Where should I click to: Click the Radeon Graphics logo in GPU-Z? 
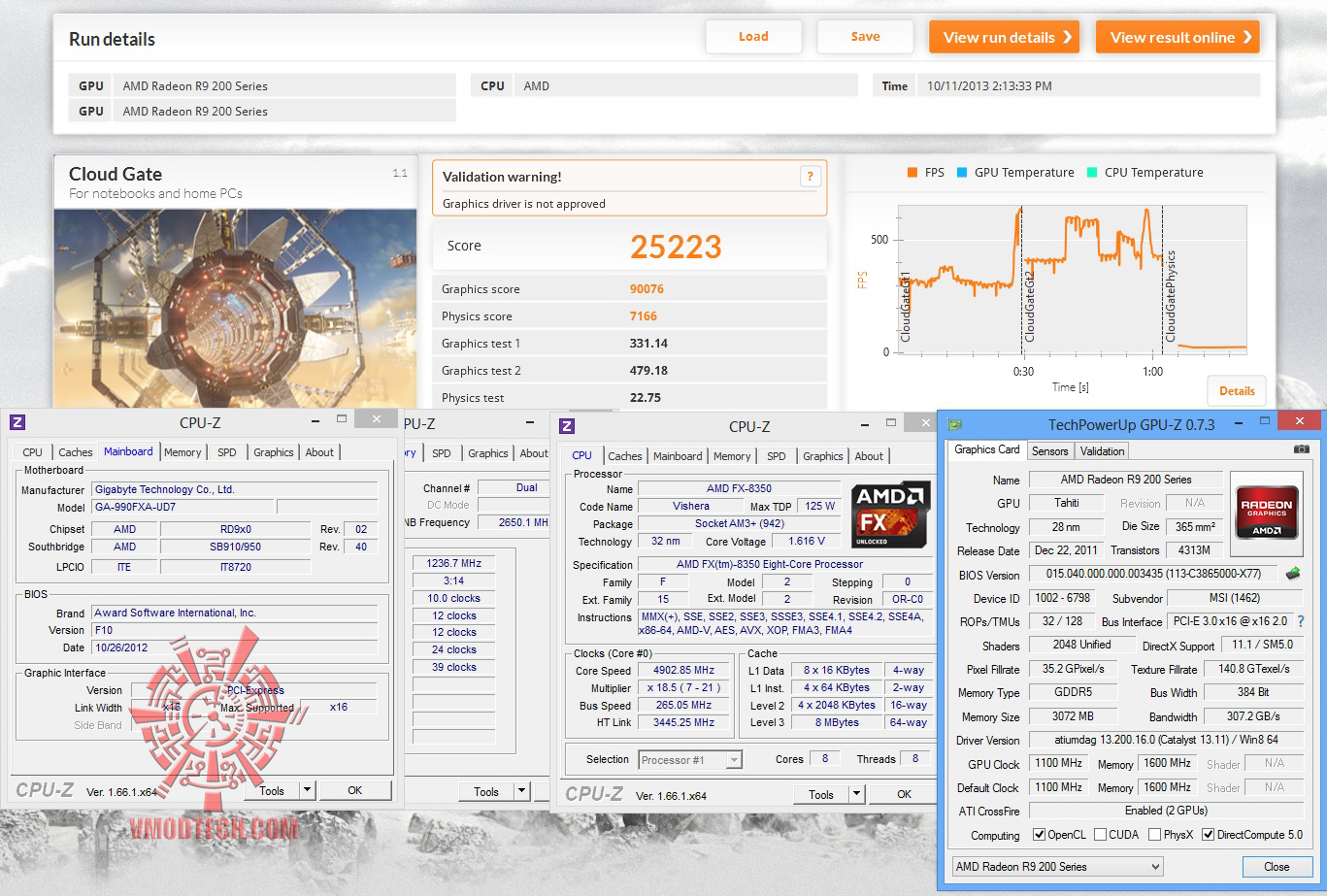1266,512
